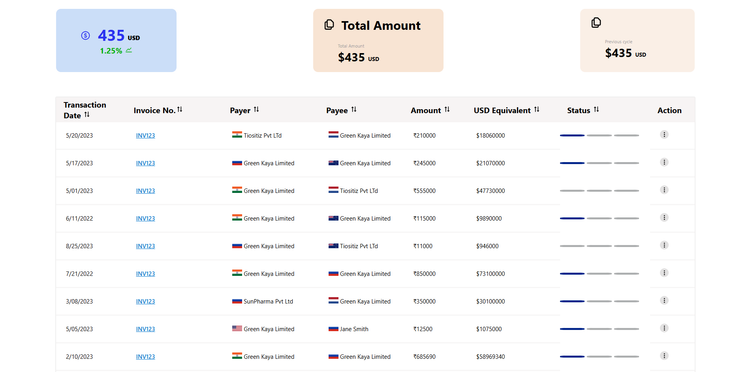Click USD equivalent value $58969340
This screenshot has width=750, height=372.
point(491,357)
